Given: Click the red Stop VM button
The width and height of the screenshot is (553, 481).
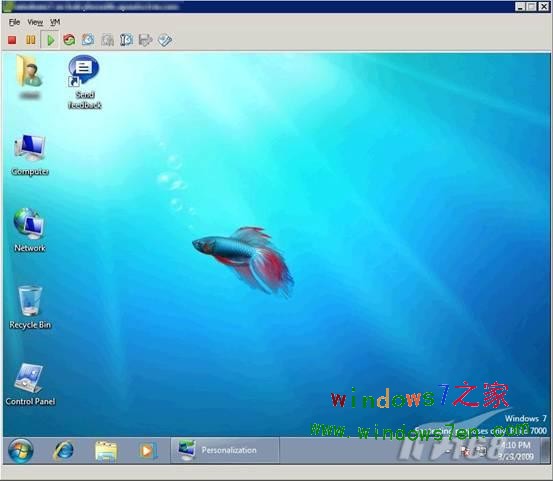Looking at the screenshot, I should click(x=12, y=40).
